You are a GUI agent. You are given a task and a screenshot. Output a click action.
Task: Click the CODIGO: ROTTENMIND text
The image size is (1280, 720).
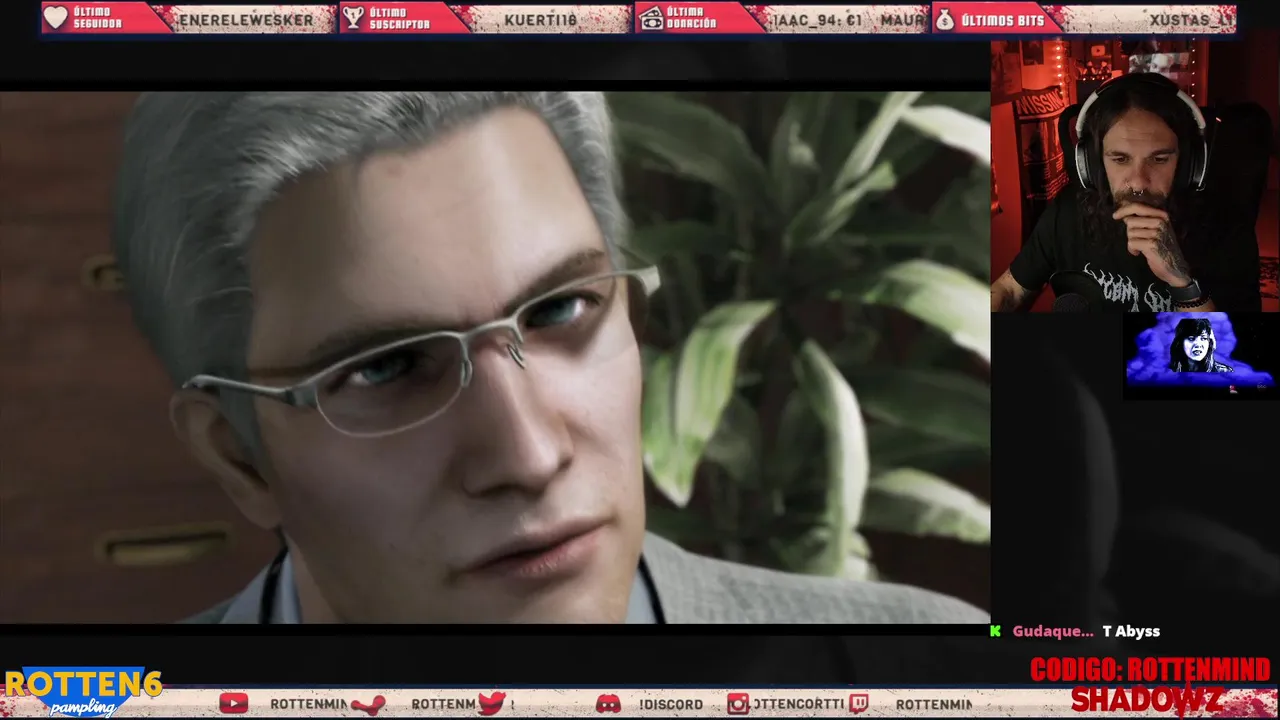point(1150,670)
